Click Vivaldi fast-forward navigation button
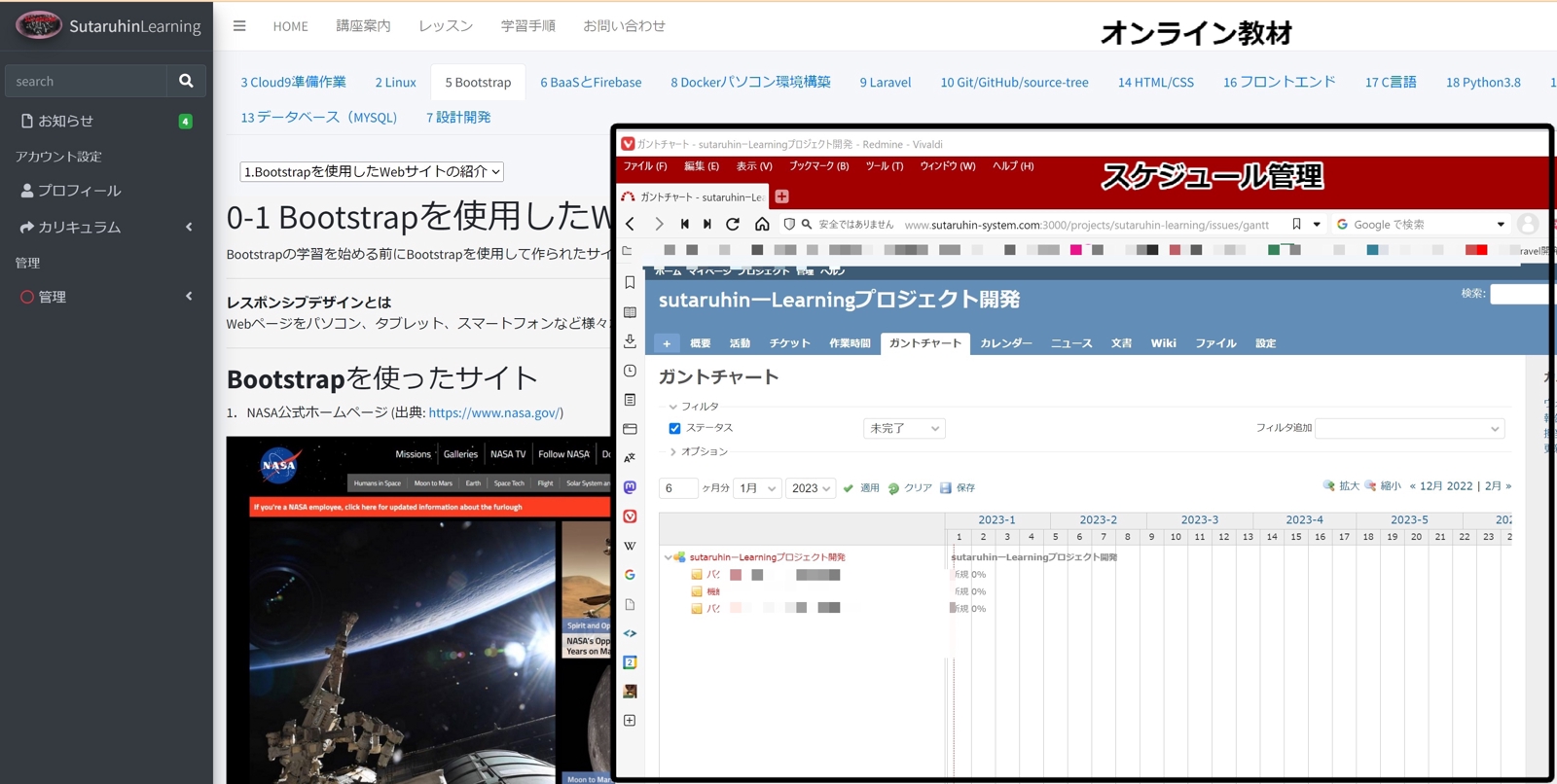 point(707,224)
